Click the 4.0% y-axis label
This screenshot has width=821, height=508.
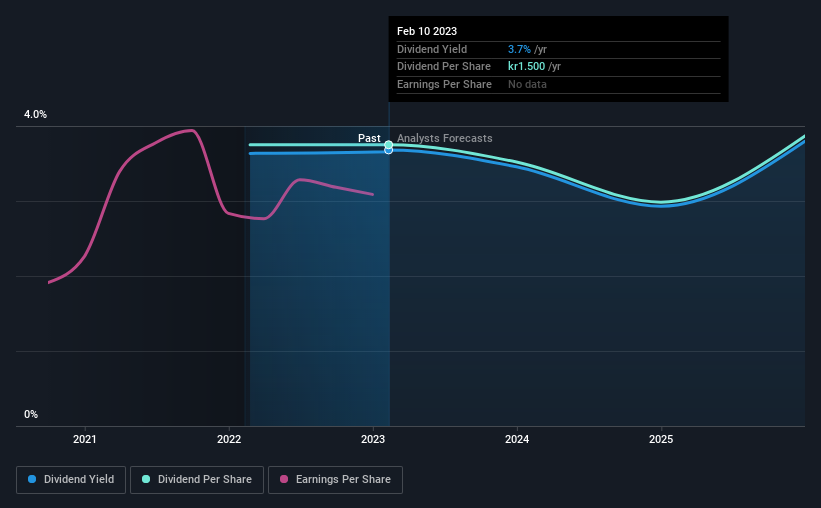click(35, 114)
